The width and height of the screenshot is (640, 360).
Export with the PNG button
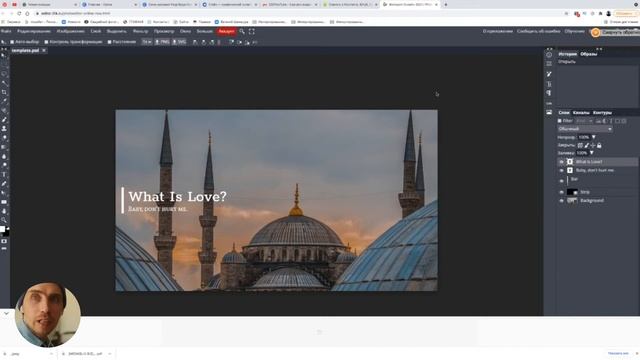(162, 42)
